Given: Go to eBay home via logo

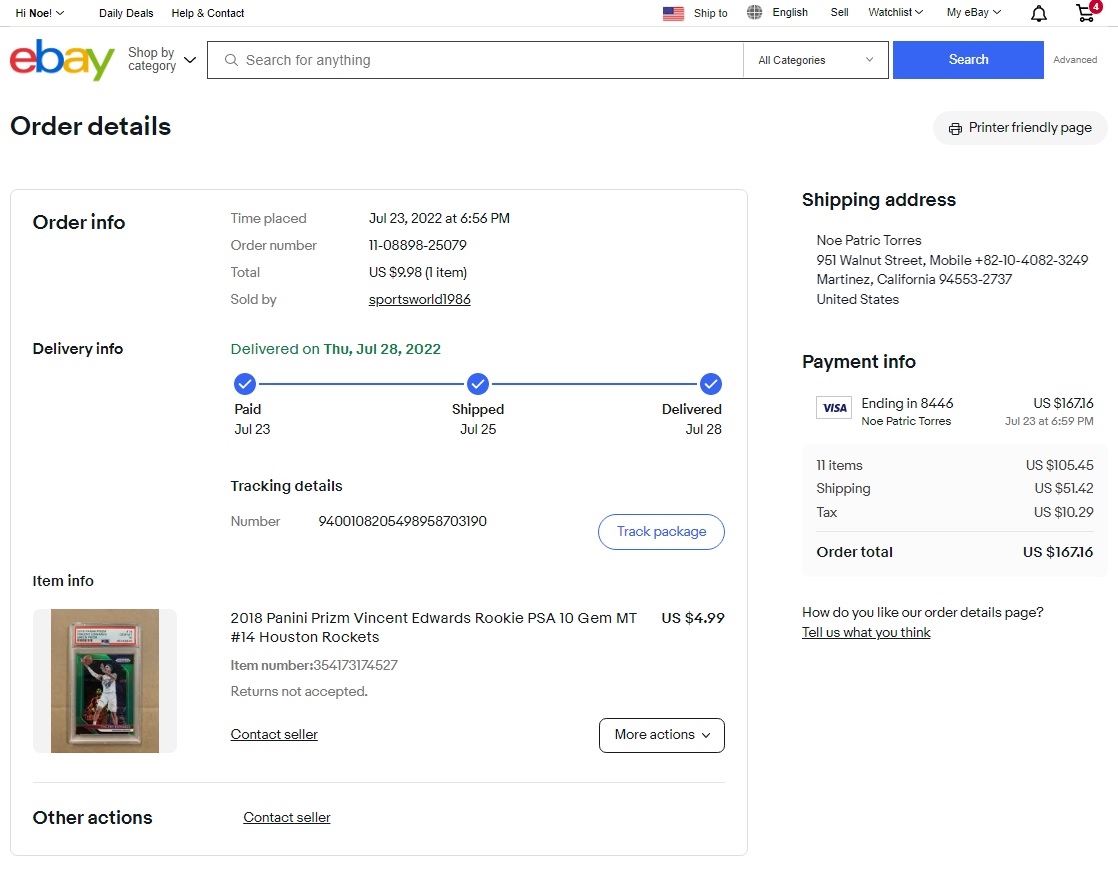Looking at the screenshot, I should [62, 60].
